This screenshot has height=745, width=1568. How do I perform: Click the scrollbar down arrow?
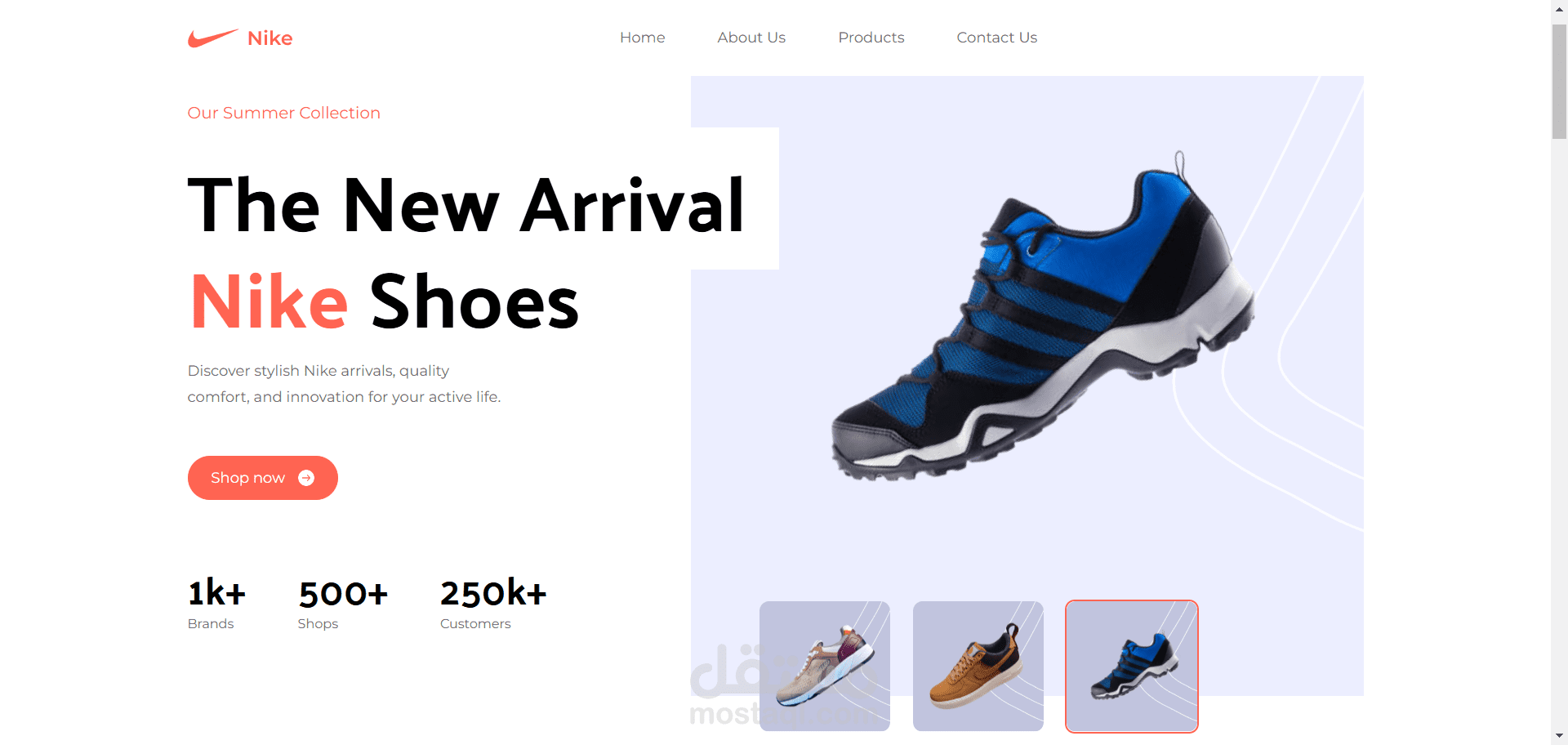1560,737
